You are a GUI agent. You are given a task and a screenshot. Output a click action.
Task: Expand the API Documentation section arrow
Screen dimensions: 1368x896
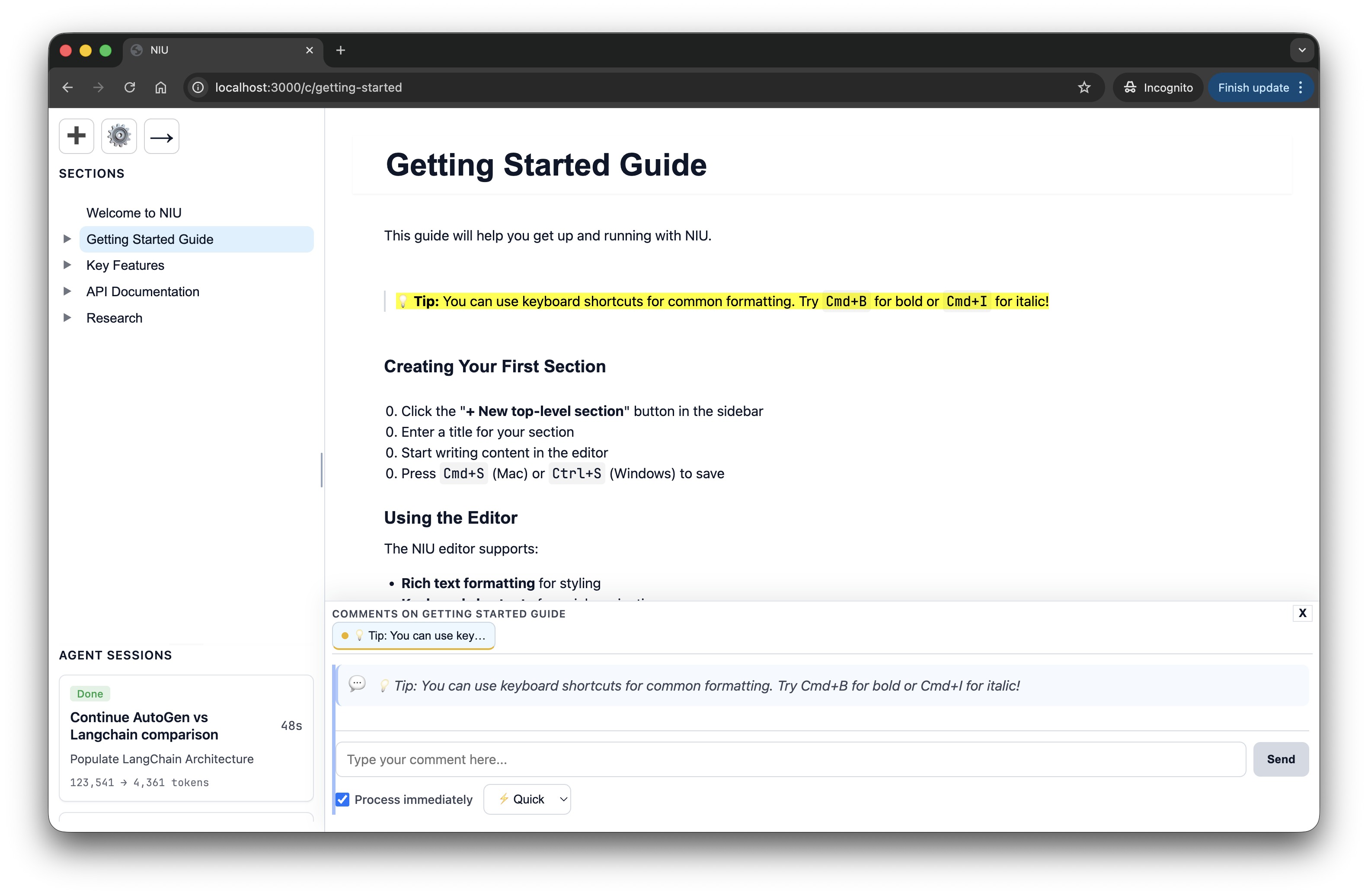(x=67, y=291)
